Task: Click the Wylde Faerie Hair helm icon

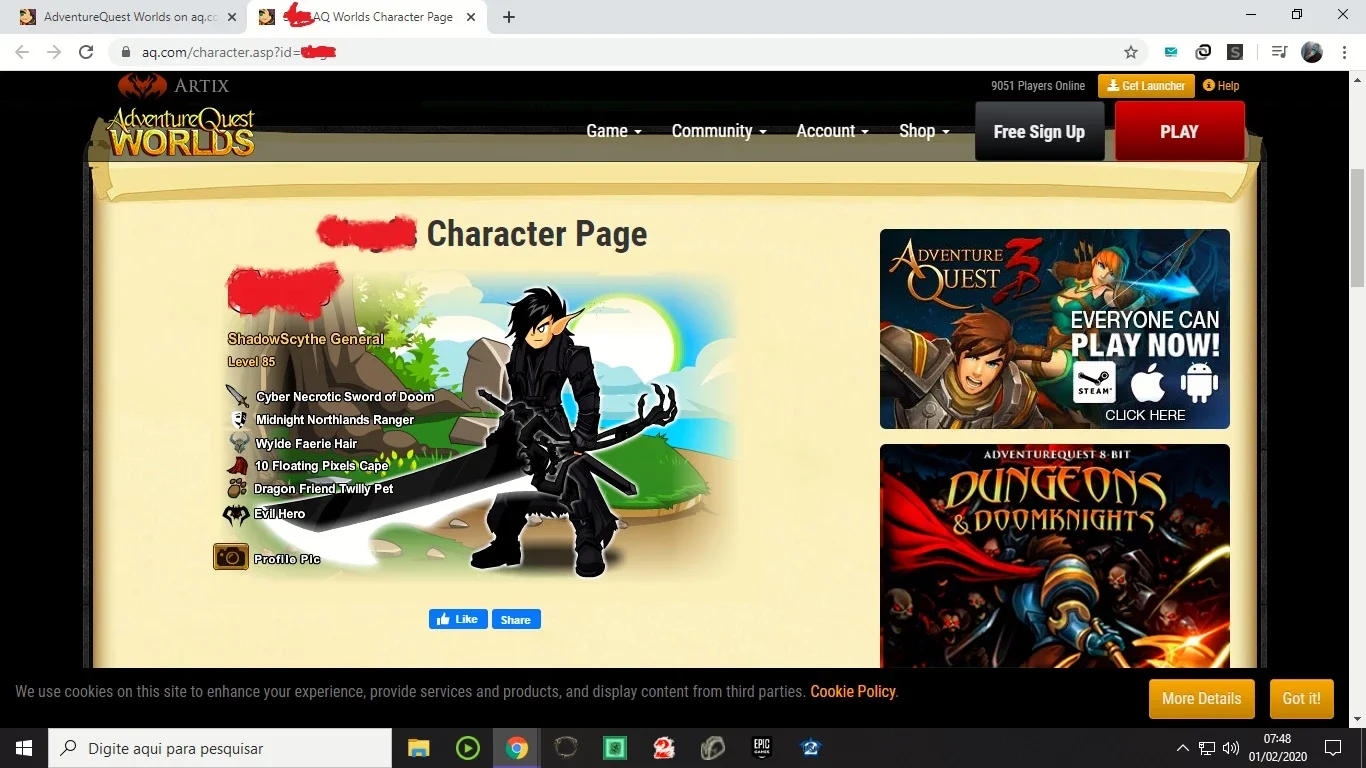Action: [x=238, y=443]
